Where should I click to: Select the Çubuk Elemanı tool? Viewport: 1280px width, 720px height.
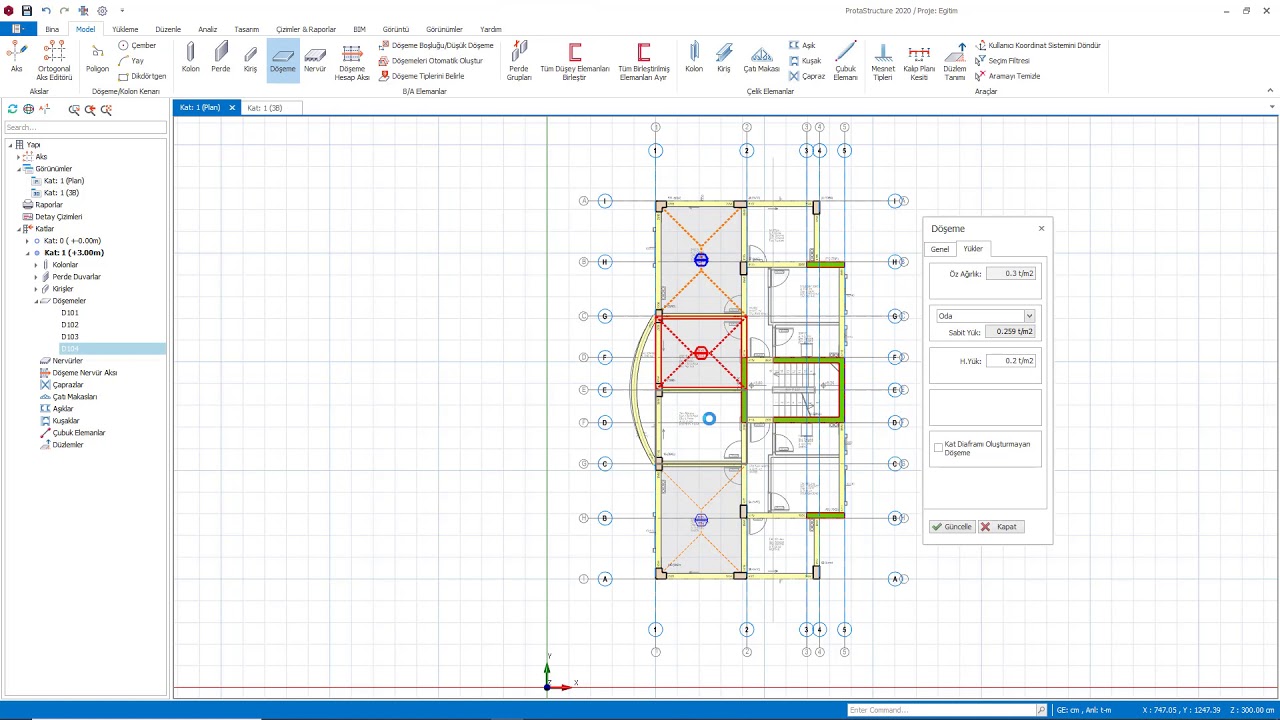[846, 61]
